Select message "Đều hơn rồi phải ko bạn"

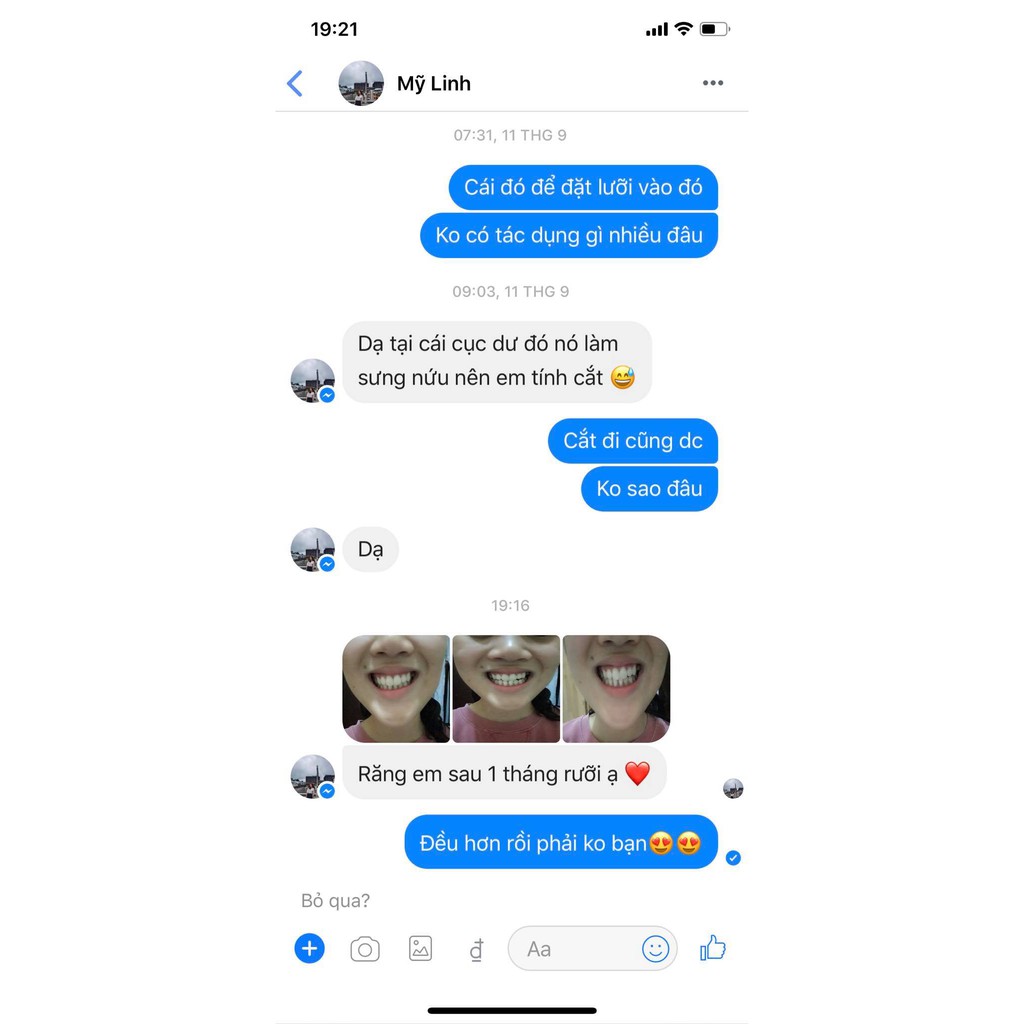(561, 842)
